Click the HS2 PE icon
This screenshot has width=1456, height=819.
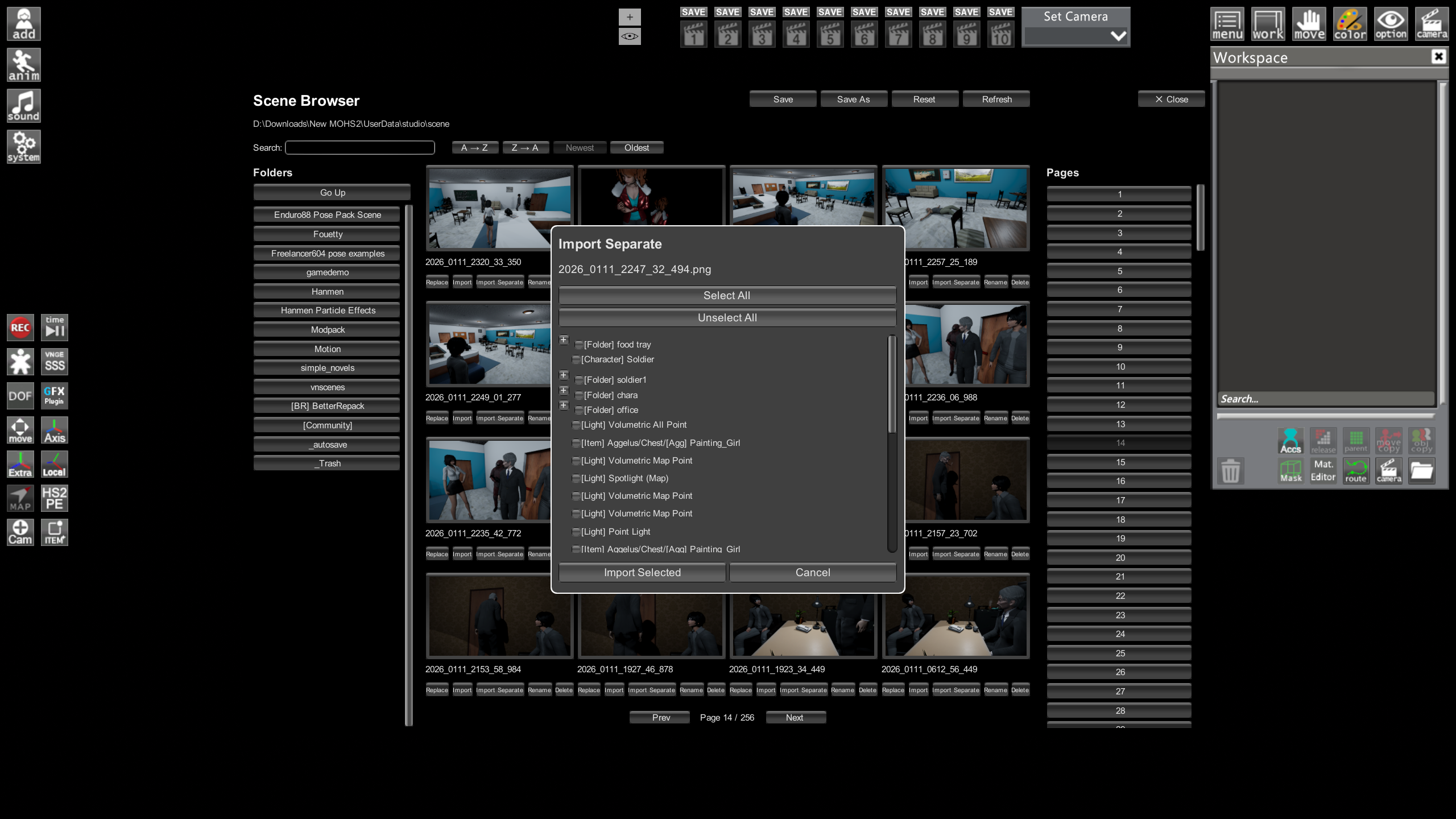point(55,498)
